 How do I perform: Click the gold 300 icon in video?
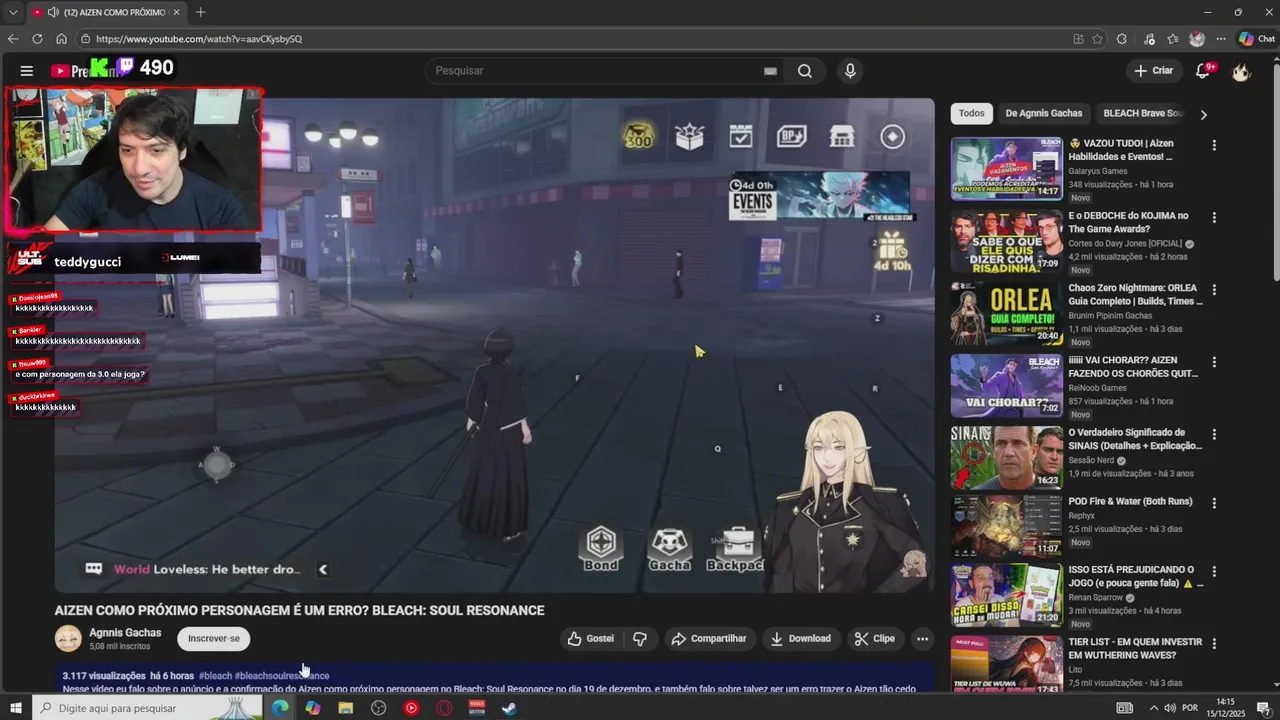pos(638,135)
